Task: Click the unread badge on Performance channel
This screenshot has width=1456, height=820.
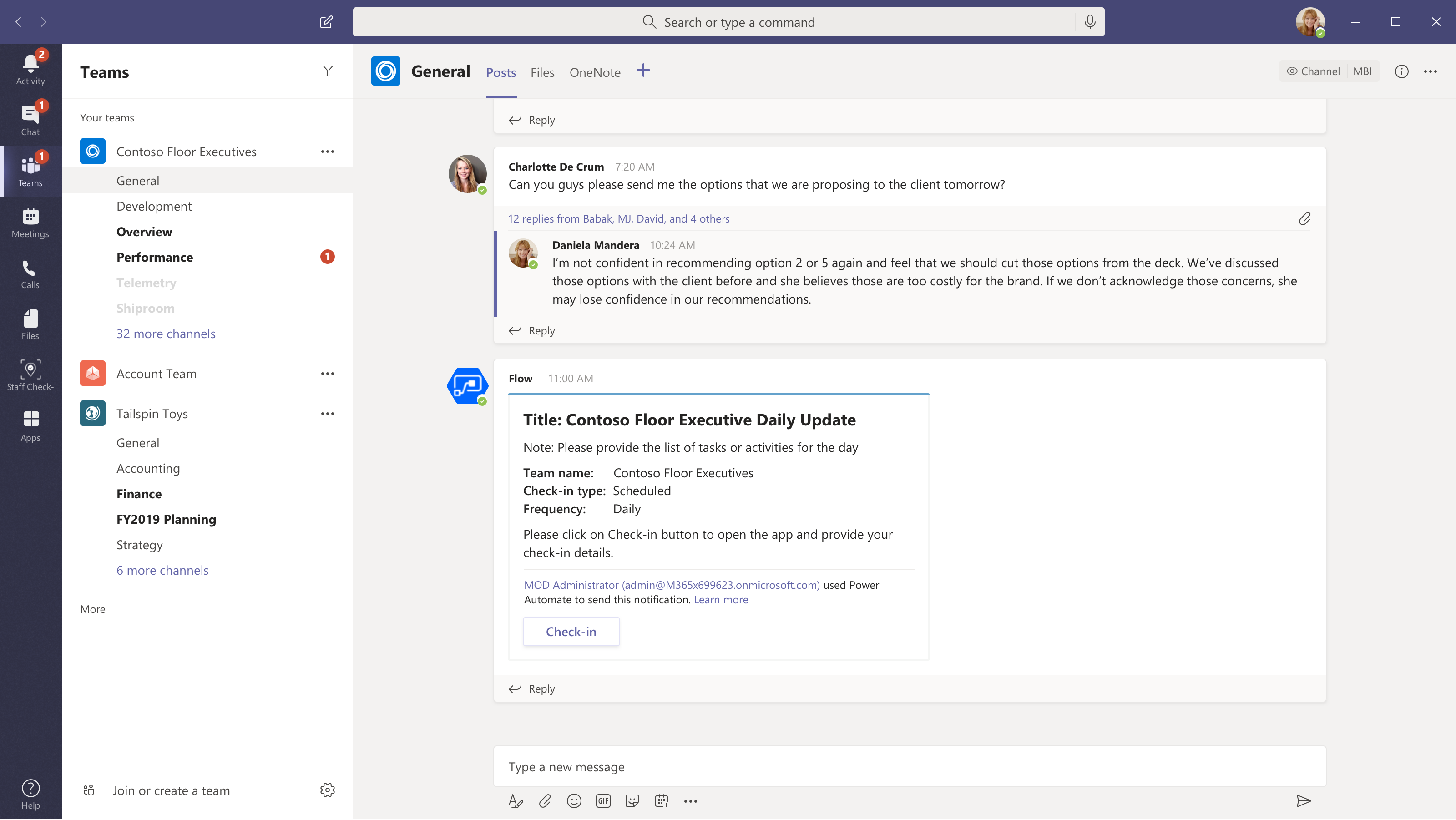Action: click(327, 257)
